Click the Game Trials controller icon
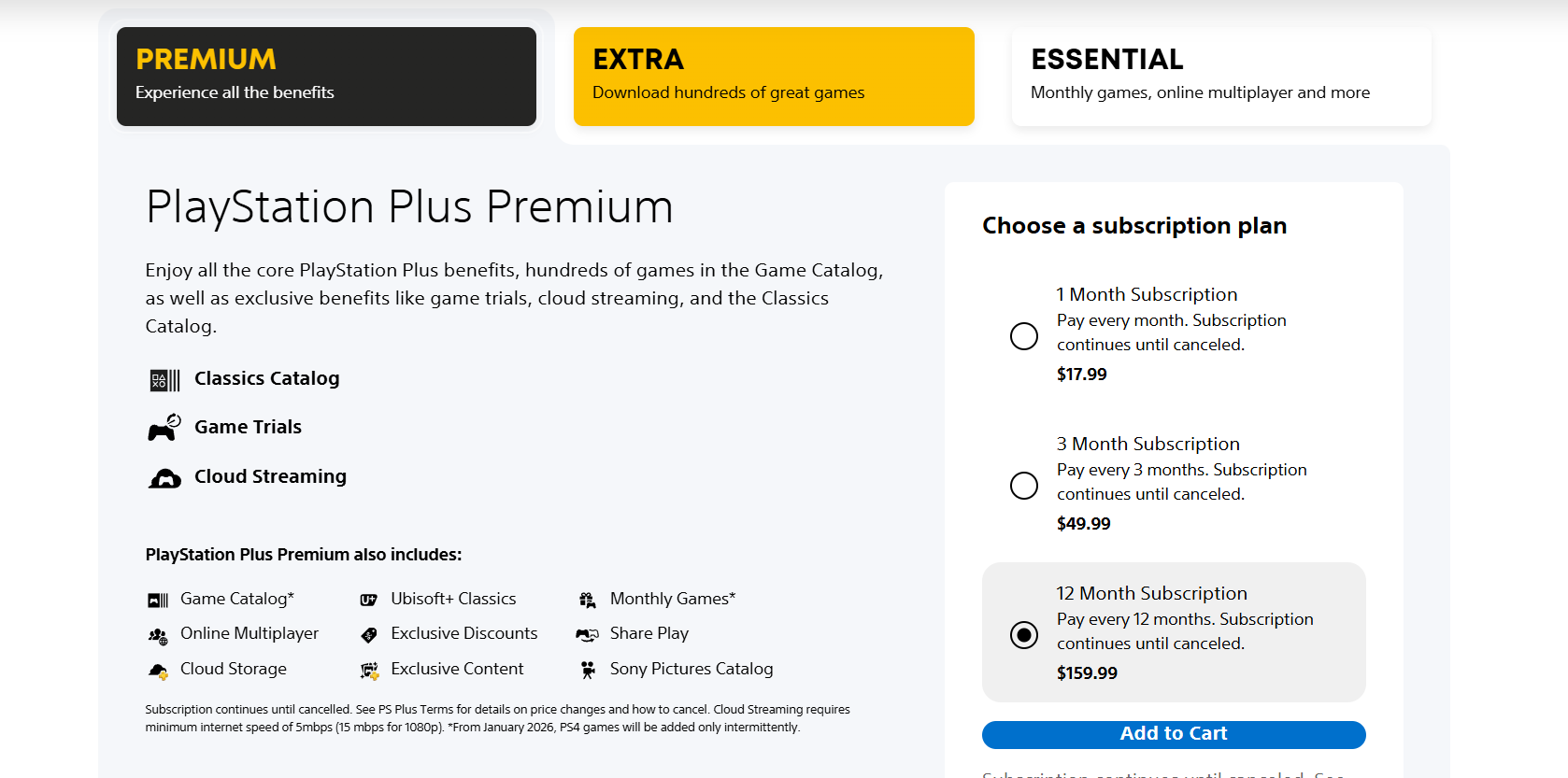This screenshot has height=778, width=1568. click(164, 428)
